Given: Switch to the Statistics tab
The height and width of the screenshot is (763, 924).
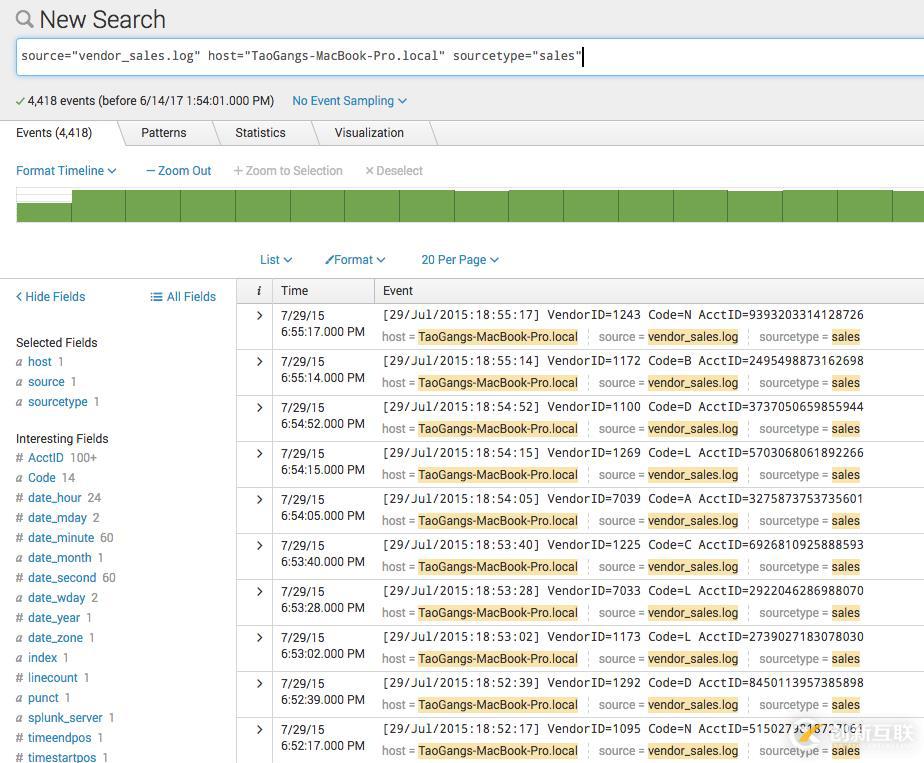Looking at the screenshot, I should (x=260, y=132).
